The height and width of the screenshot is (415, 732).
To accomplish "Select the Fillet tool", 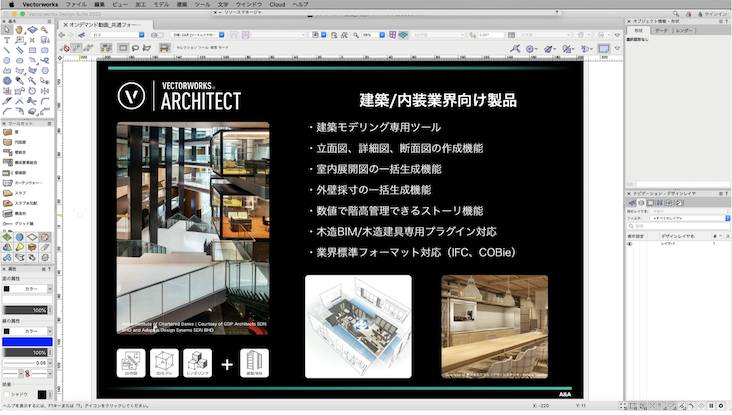I will 44,101.
